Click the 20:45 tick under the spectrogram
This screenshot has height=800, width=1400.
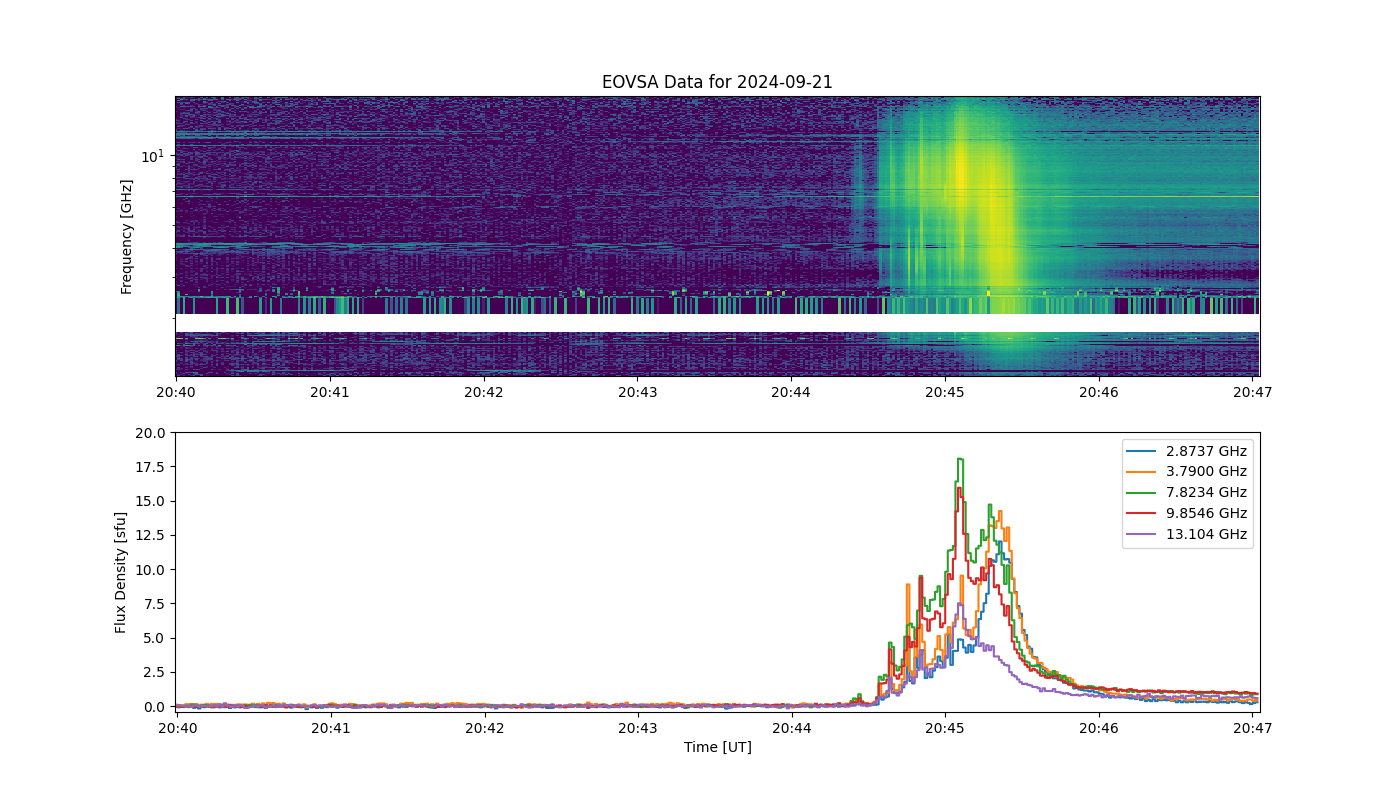pos(945,394)
